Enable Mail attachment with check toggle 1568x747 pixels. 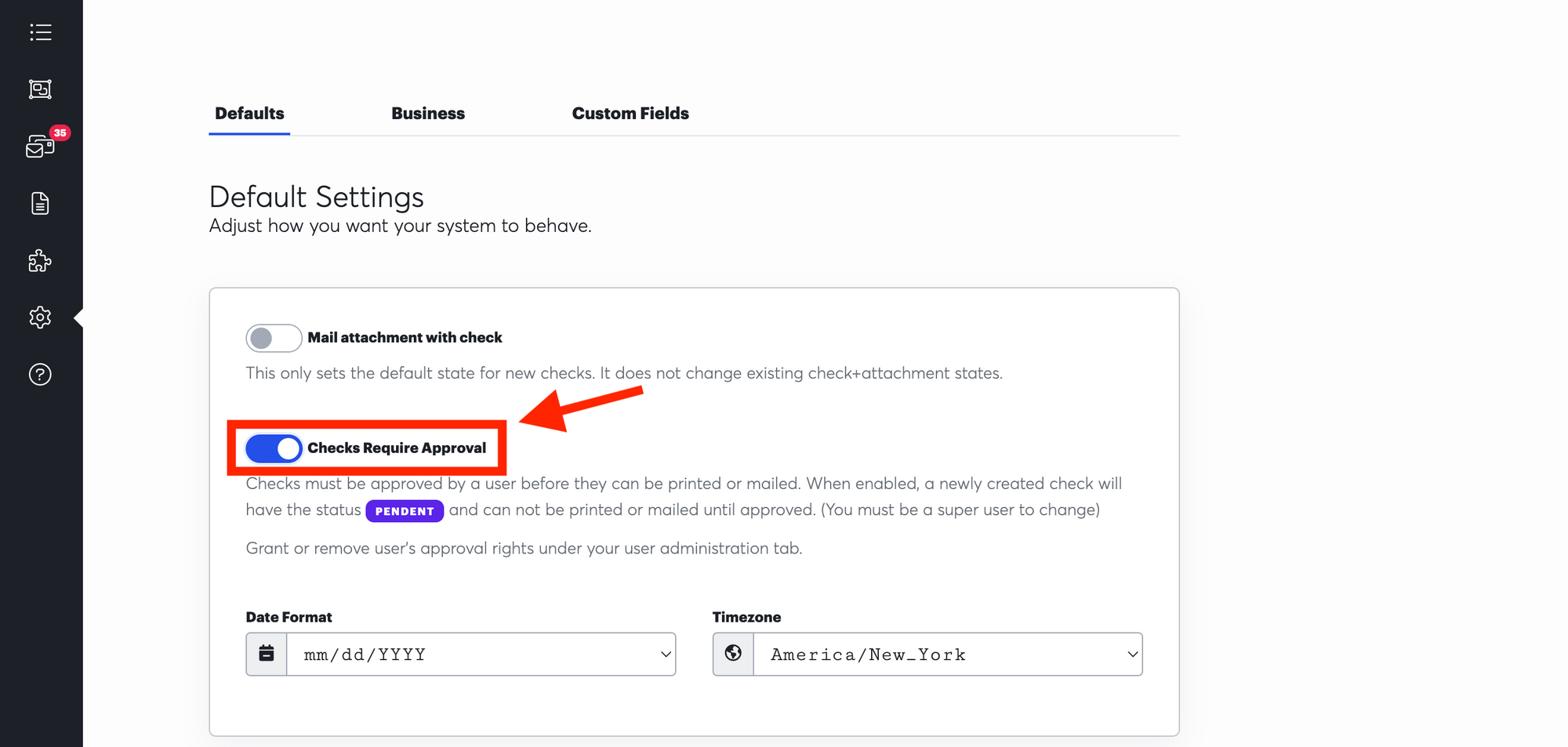point(274,338)
